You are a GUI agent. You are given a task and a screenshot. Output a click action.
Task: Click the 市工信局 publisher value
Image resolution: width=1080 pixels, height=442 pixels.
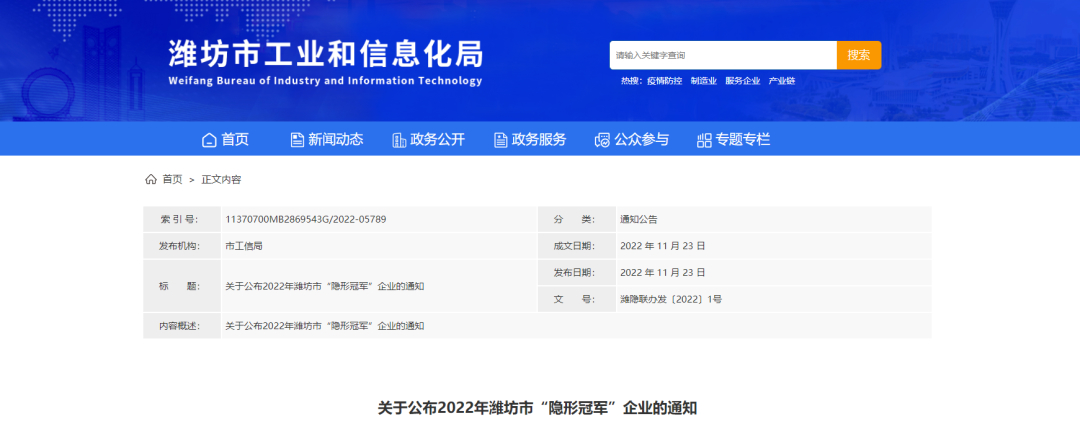click(244, 246)
